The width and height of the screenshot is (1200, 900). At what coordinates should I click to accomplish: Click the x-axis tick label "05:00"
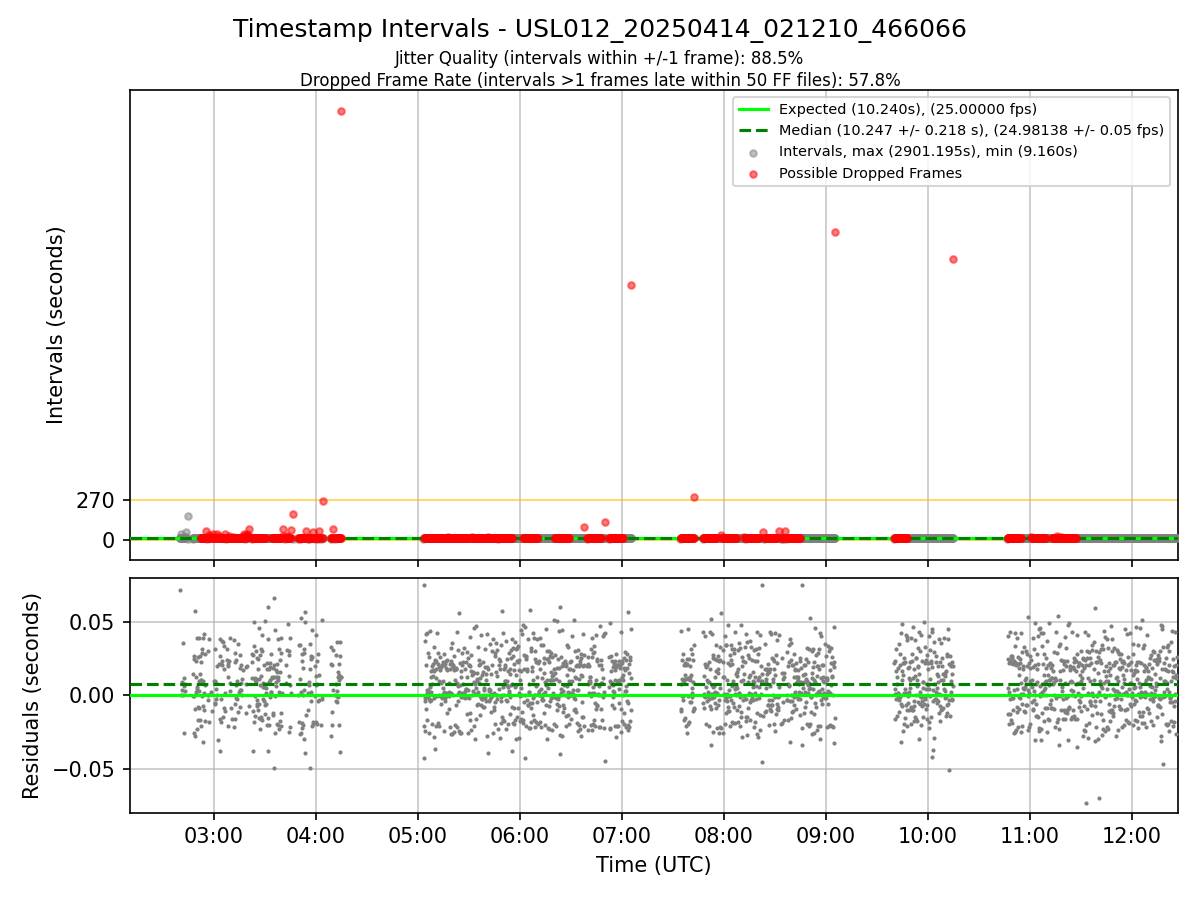click(x=418, y=835)
